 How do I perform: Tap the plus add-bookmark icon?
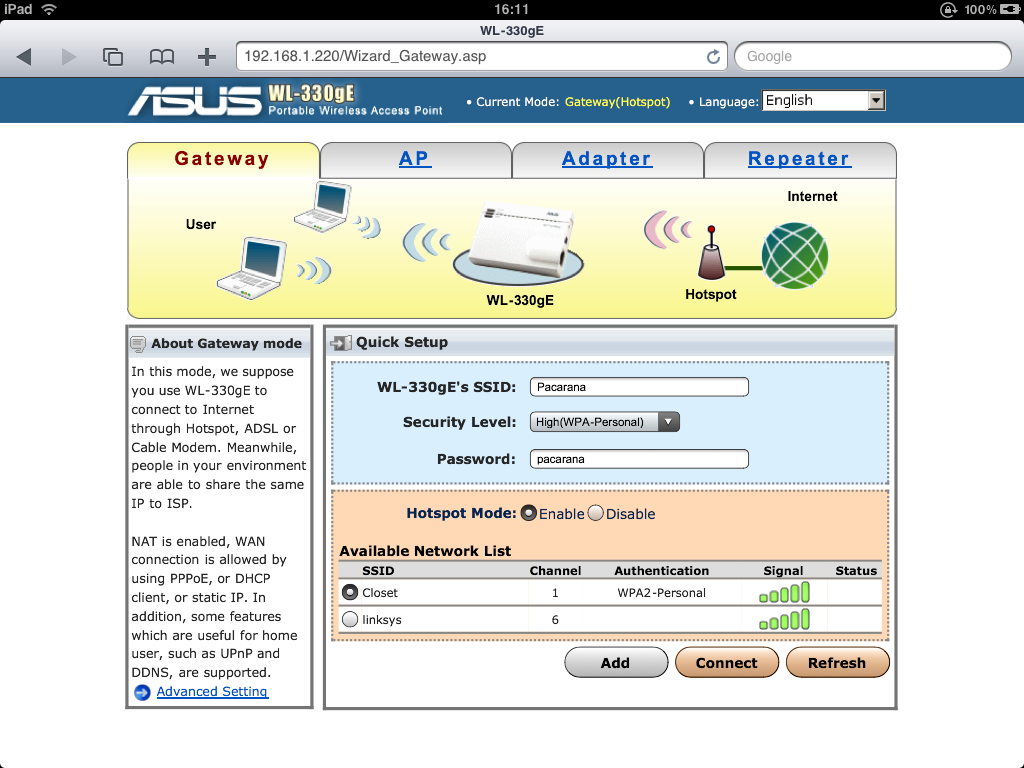coord(207,57)
